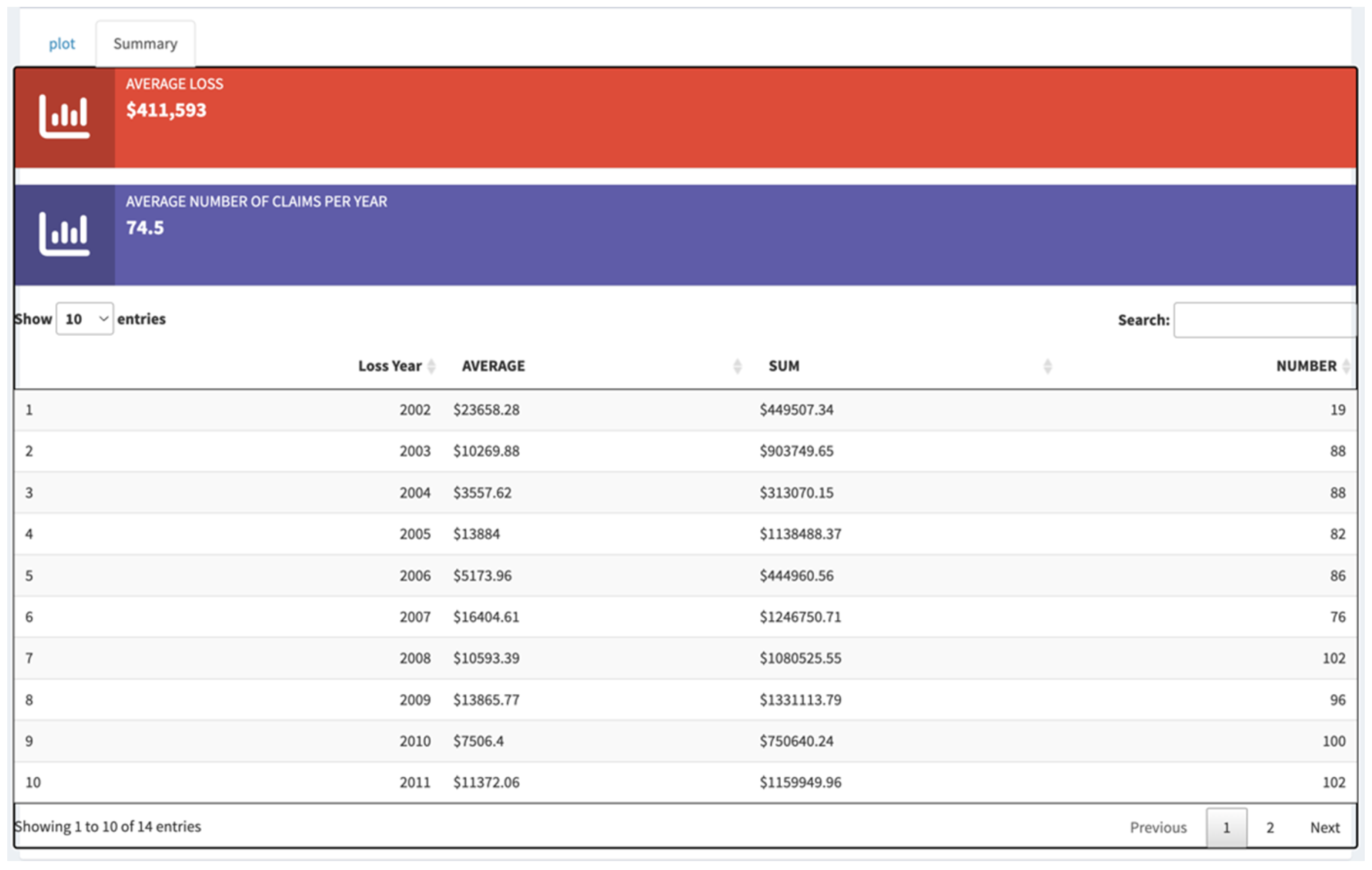This screenshot has height=870, width=1372.
Task: Go to Next page of table
Action: [1325, 827]
